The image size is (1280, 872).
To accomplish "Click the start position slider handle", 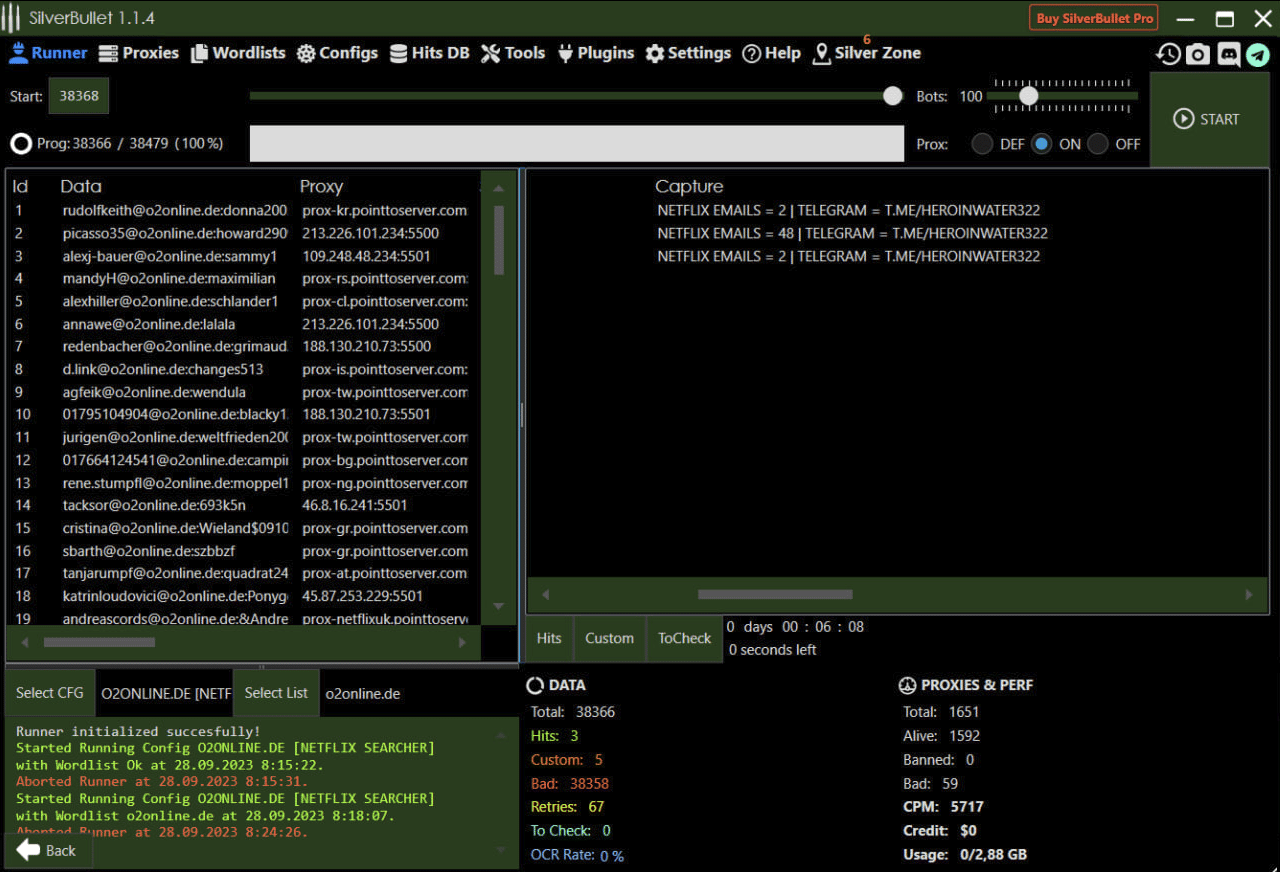I will point(893,96).
